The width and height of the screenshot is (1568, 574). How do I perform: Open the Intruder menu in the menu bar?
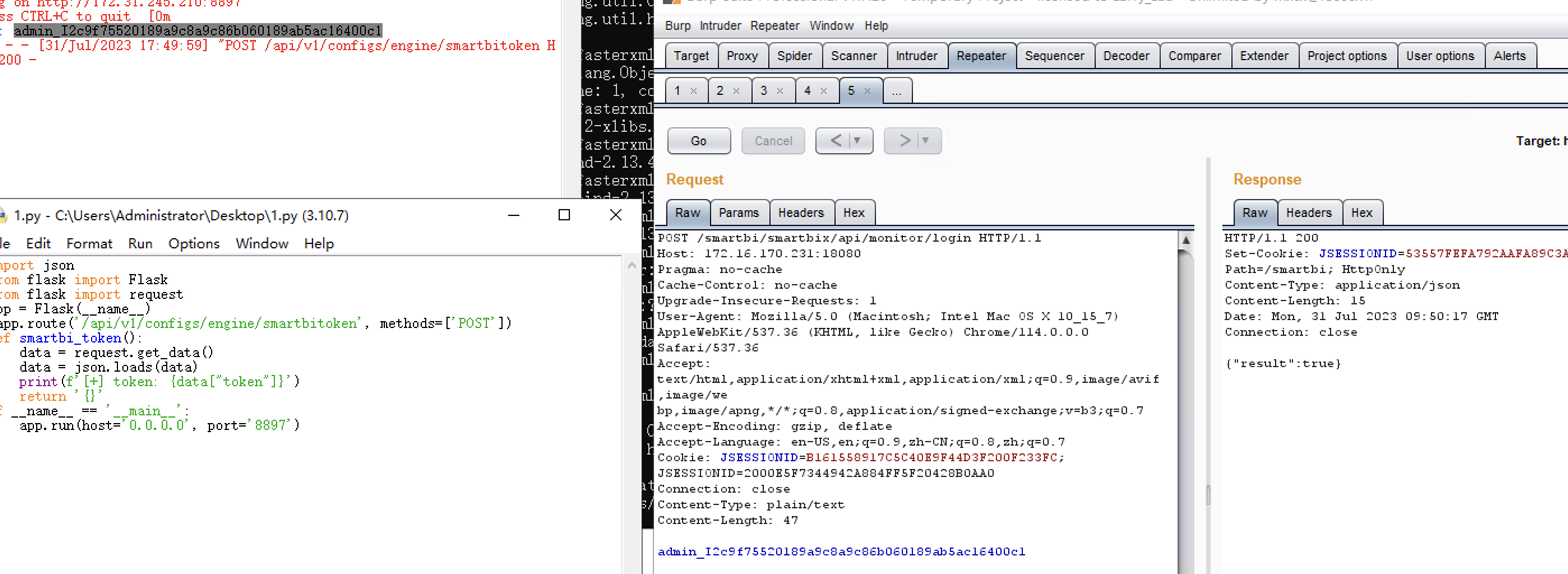(720, 26)
